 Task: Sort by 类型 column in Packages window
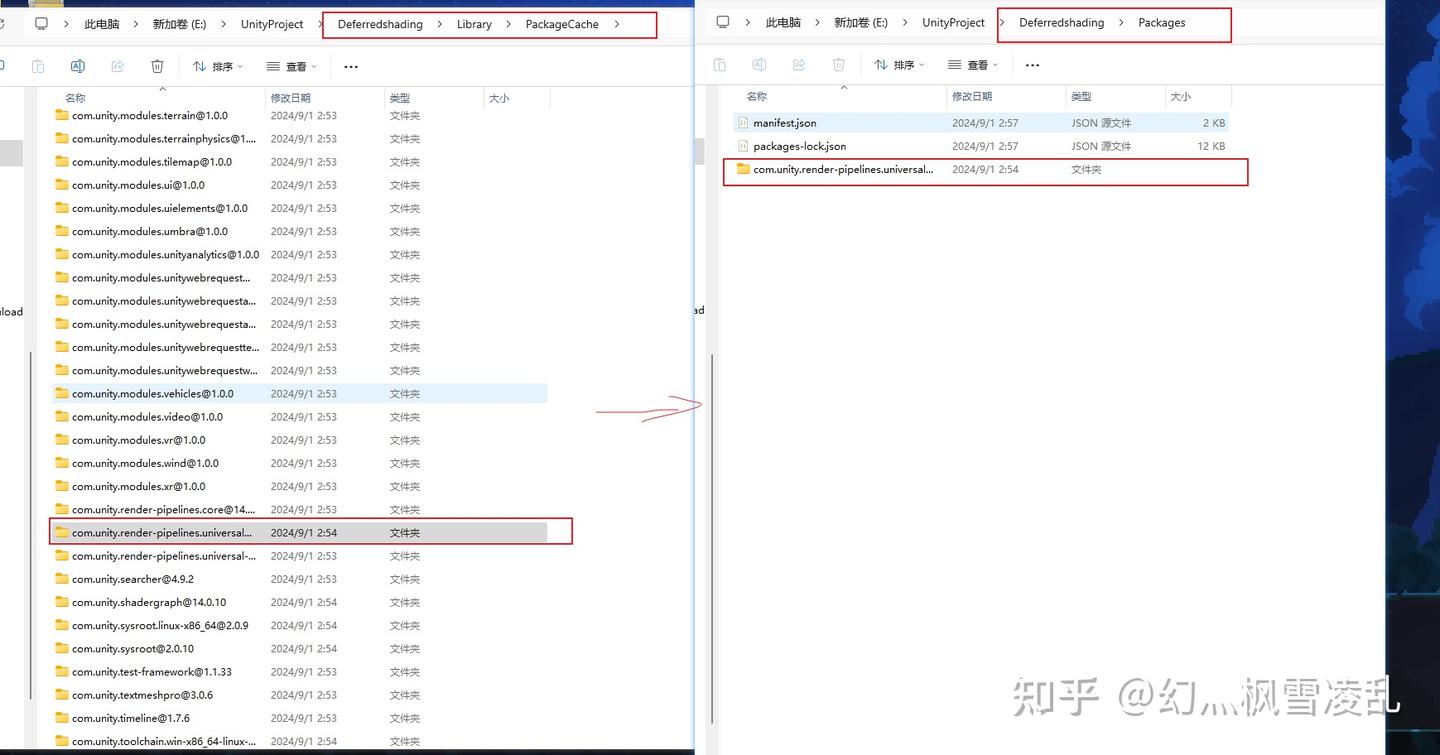[1081, 96]
